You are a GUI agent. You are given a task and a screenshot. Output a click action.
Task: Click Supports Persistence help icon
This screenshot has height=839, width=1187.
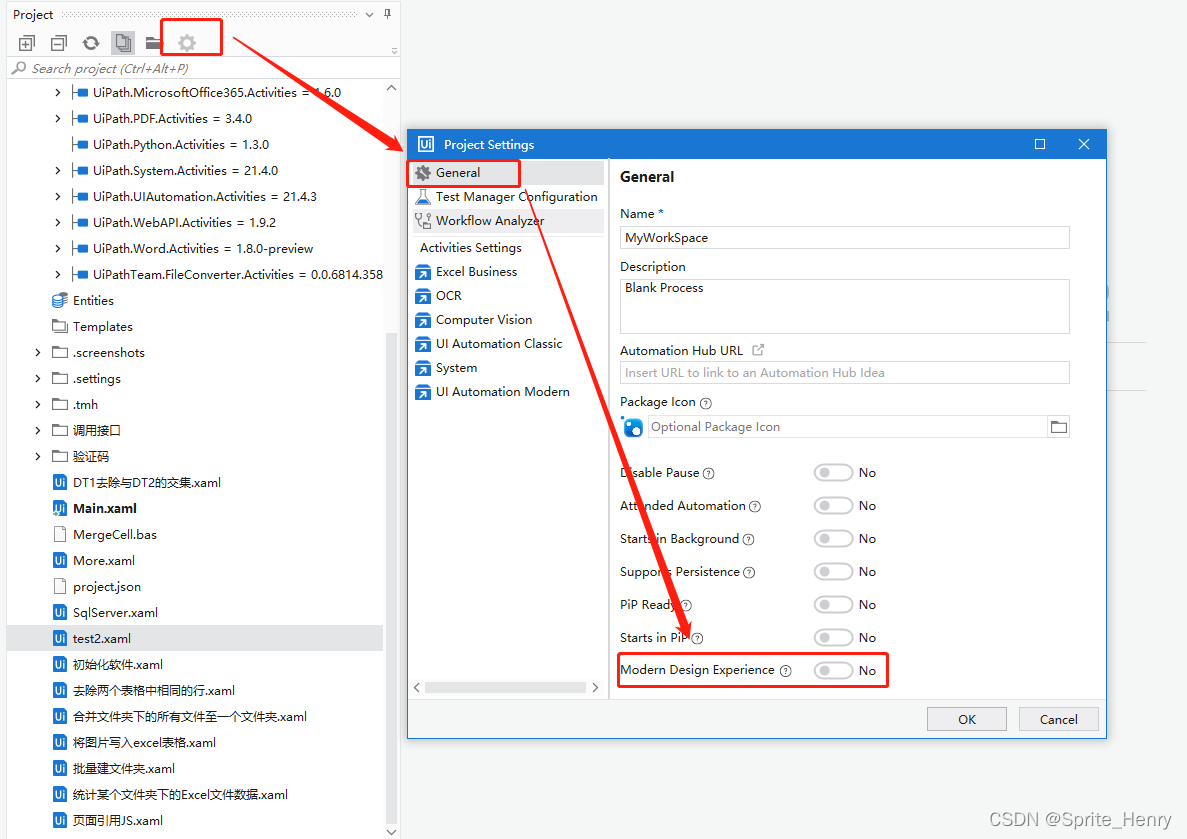(749, 572)
